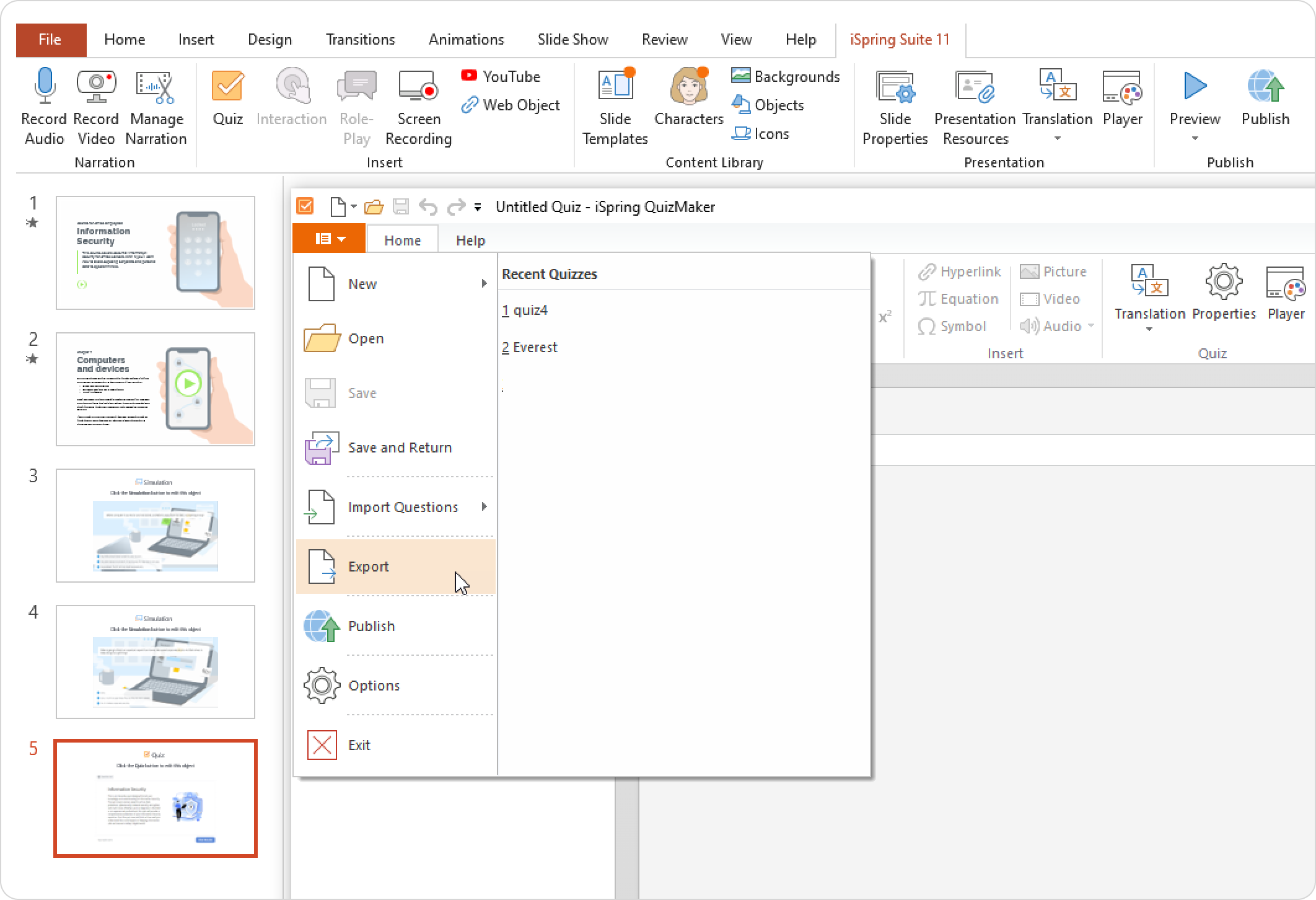Open the PowerPoint File tab
Screen dimensions: 1316x900
pyautogui.click(x=51, y=40)
